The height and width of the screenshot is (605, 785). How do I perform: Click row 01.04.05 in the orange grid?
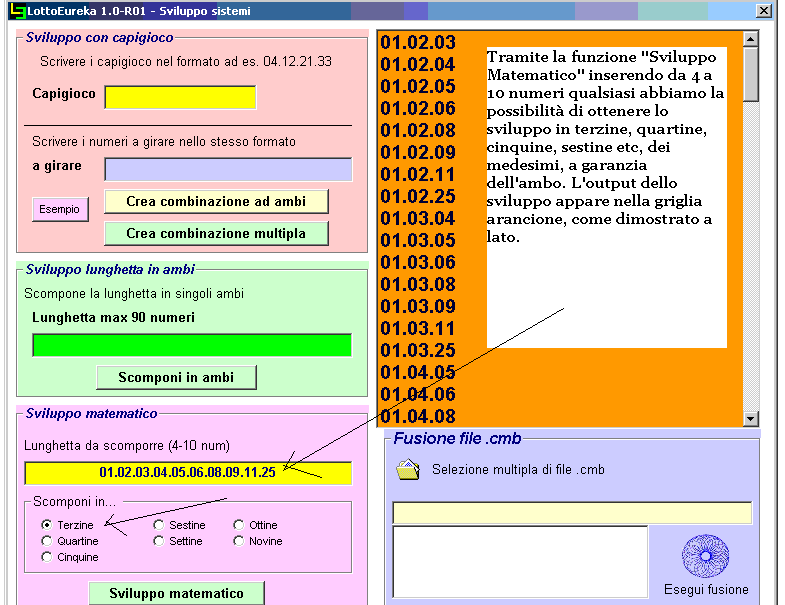[418, 373]
